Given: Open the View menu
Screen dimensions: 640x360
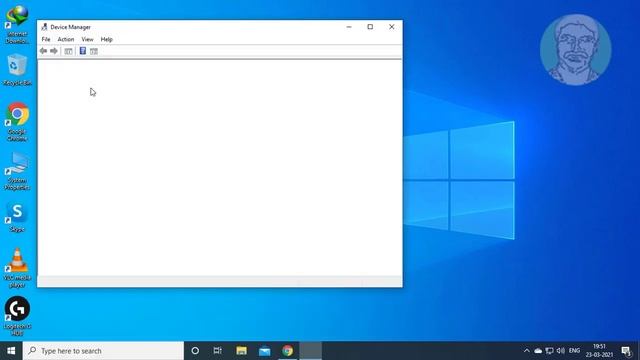Looking at the screenshot, I should pos(87,40).
